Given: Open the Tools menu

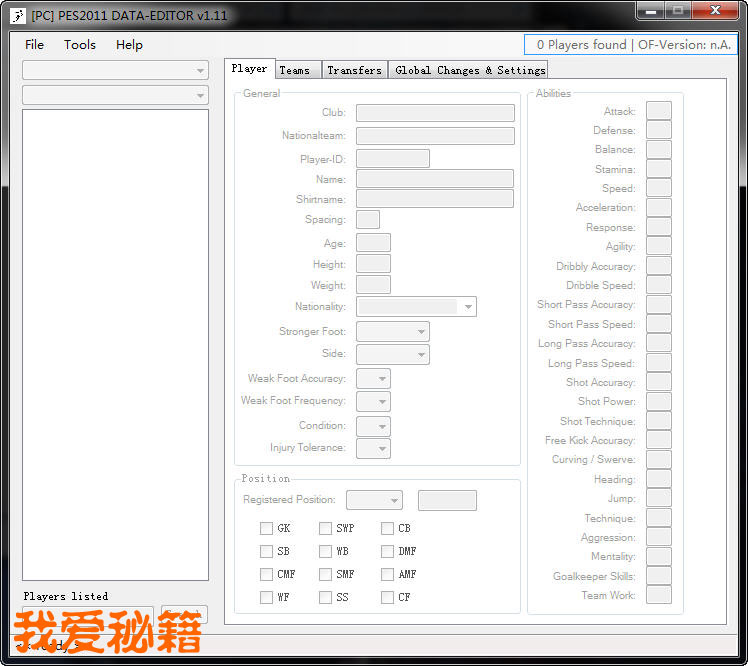Looking at the screenshot, I should pos(80,44).
